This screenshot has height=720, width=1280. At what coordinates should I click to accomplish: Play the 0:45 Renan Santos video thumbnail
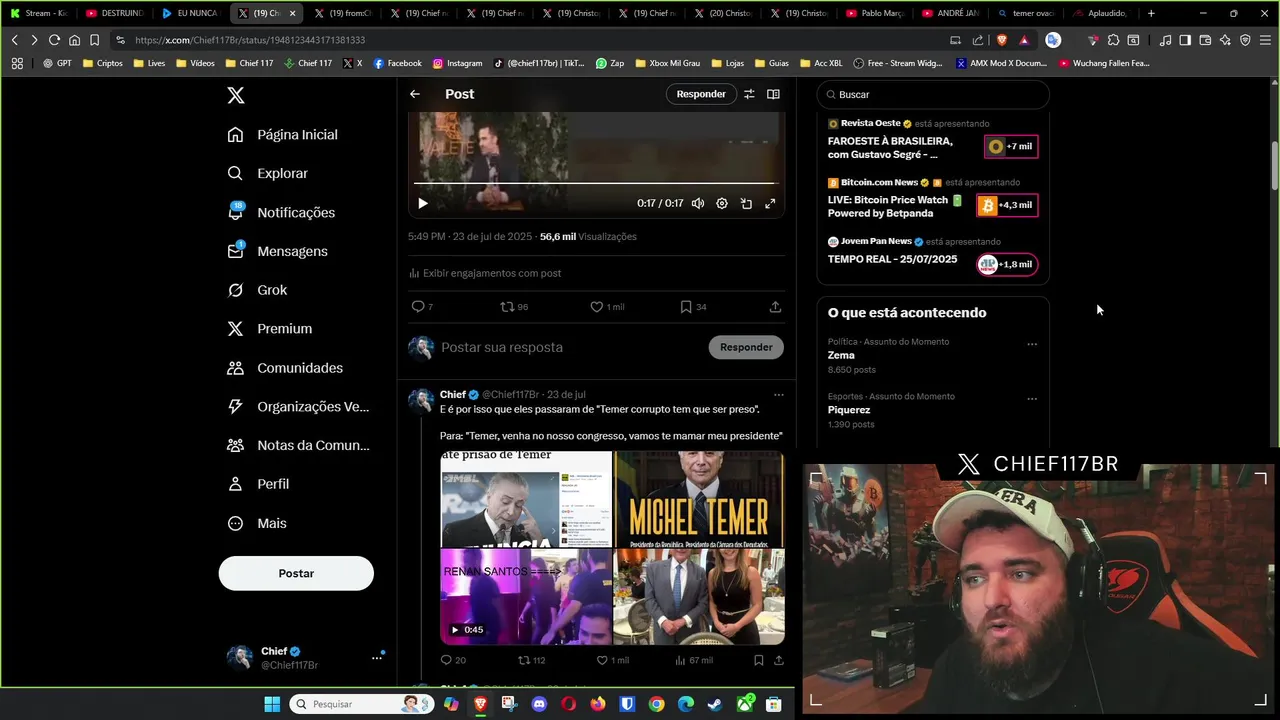tap(526, 597)
